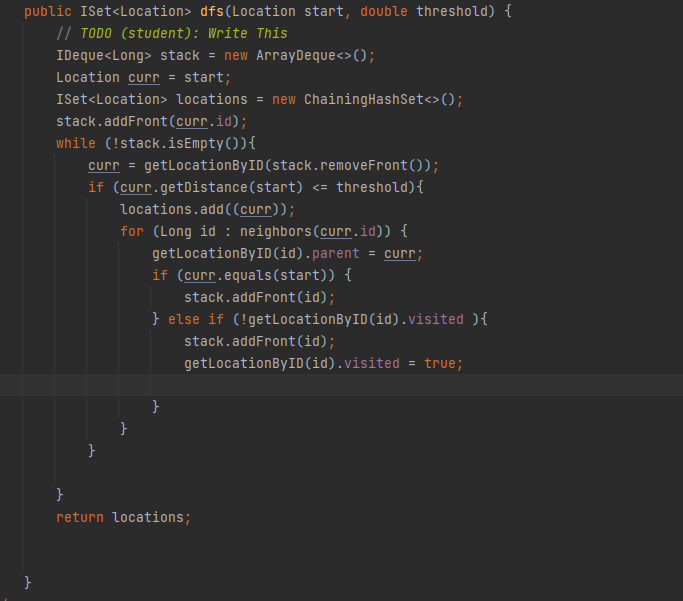683x601 pixels.
Task: Click the true literal in visited assignment
Action: coord(440,363)
